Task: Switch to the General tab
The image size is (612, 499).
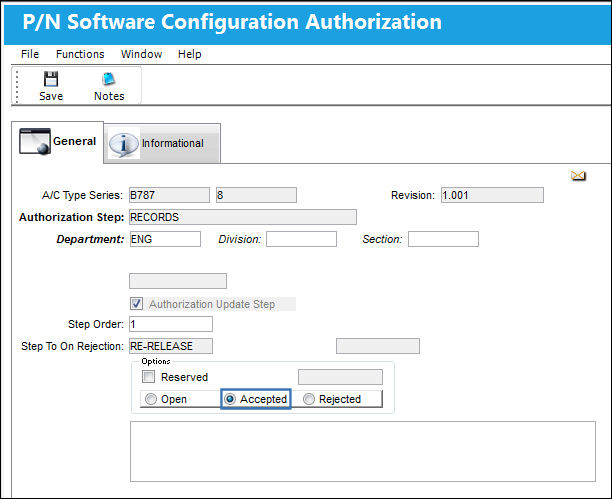Action: [x=58, y=142]
